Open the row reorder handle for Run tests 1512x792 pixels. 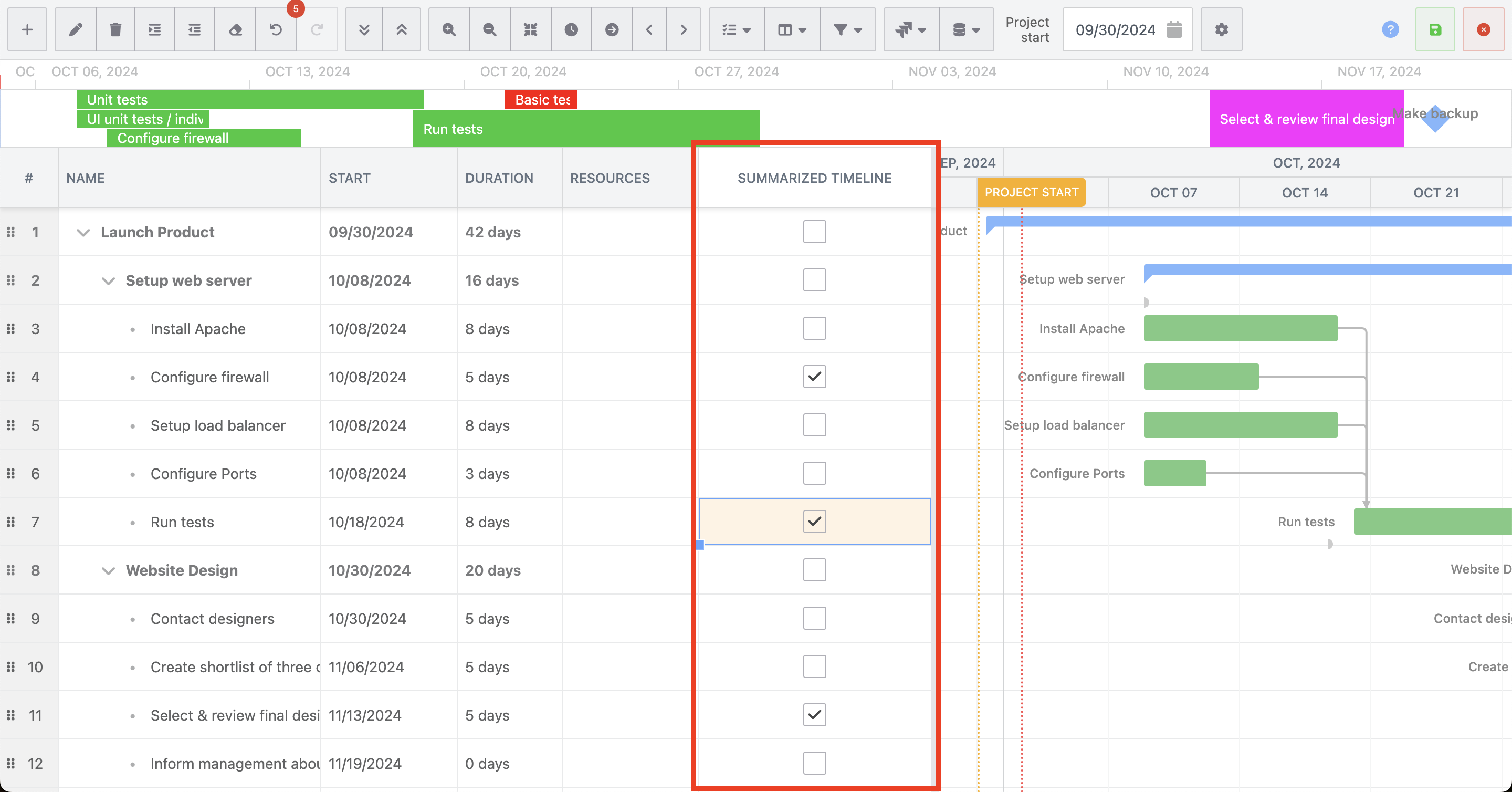point(11,521)
